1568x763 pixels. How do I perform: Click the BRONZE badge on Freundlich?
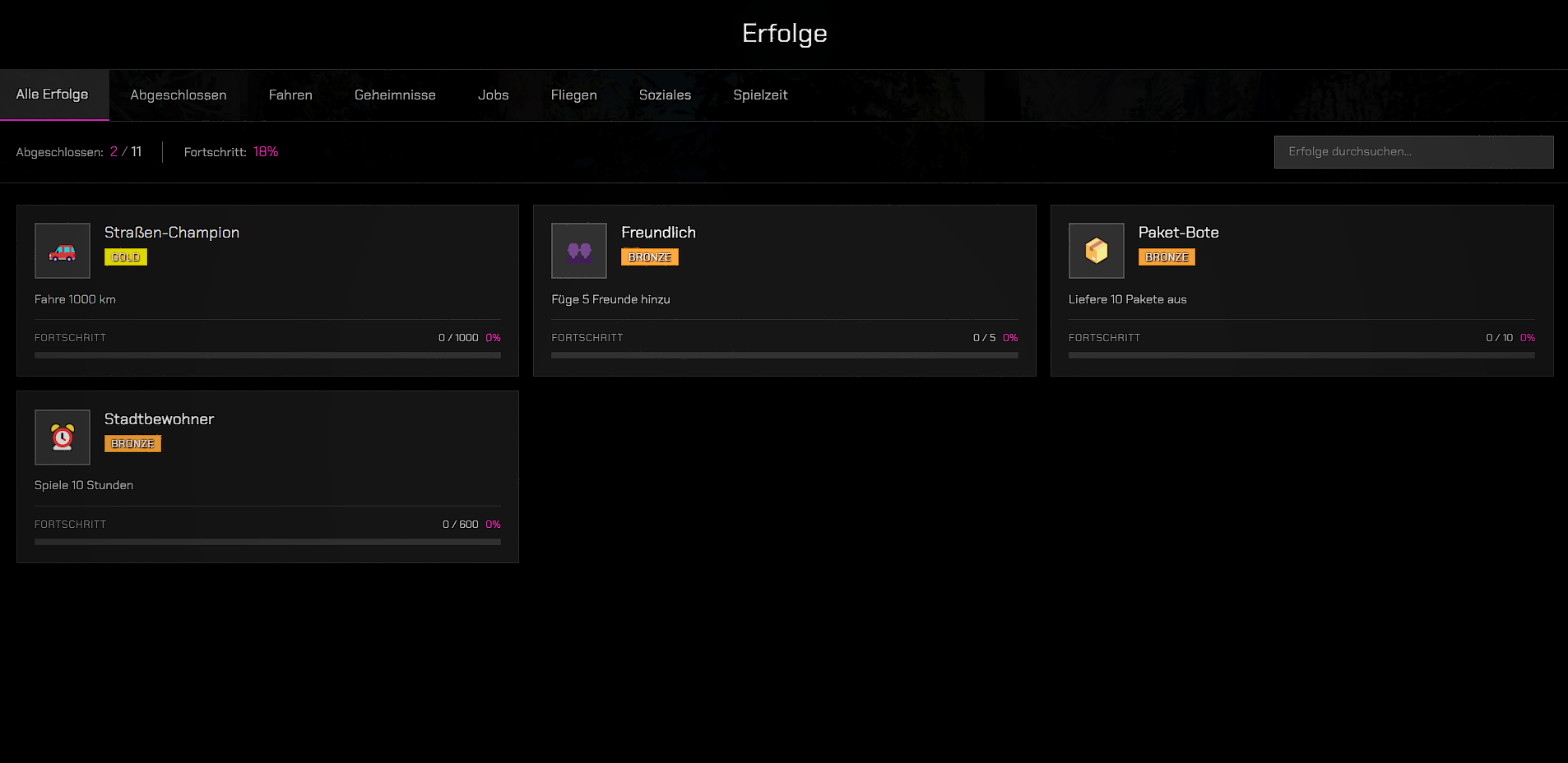pos(649,257)
